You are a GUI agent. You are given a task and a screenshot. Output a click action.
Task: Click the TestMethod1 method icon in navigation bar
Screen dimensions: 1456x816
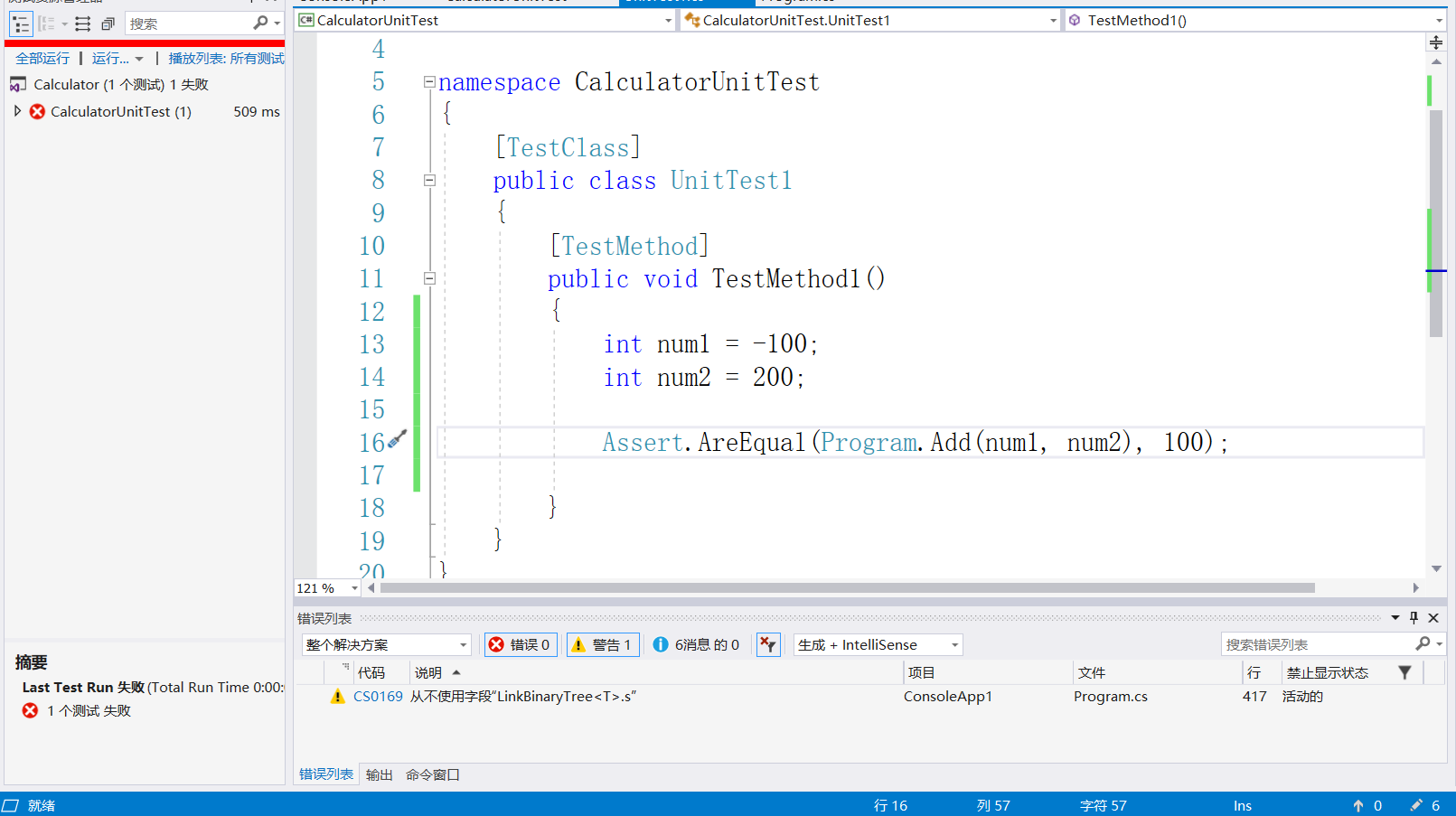1075,20
